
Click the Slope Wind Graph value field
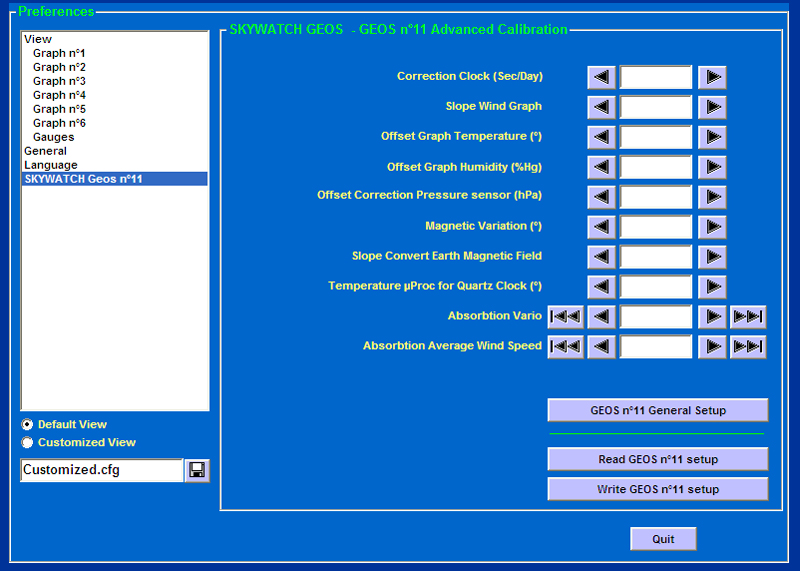coord(656,107)
